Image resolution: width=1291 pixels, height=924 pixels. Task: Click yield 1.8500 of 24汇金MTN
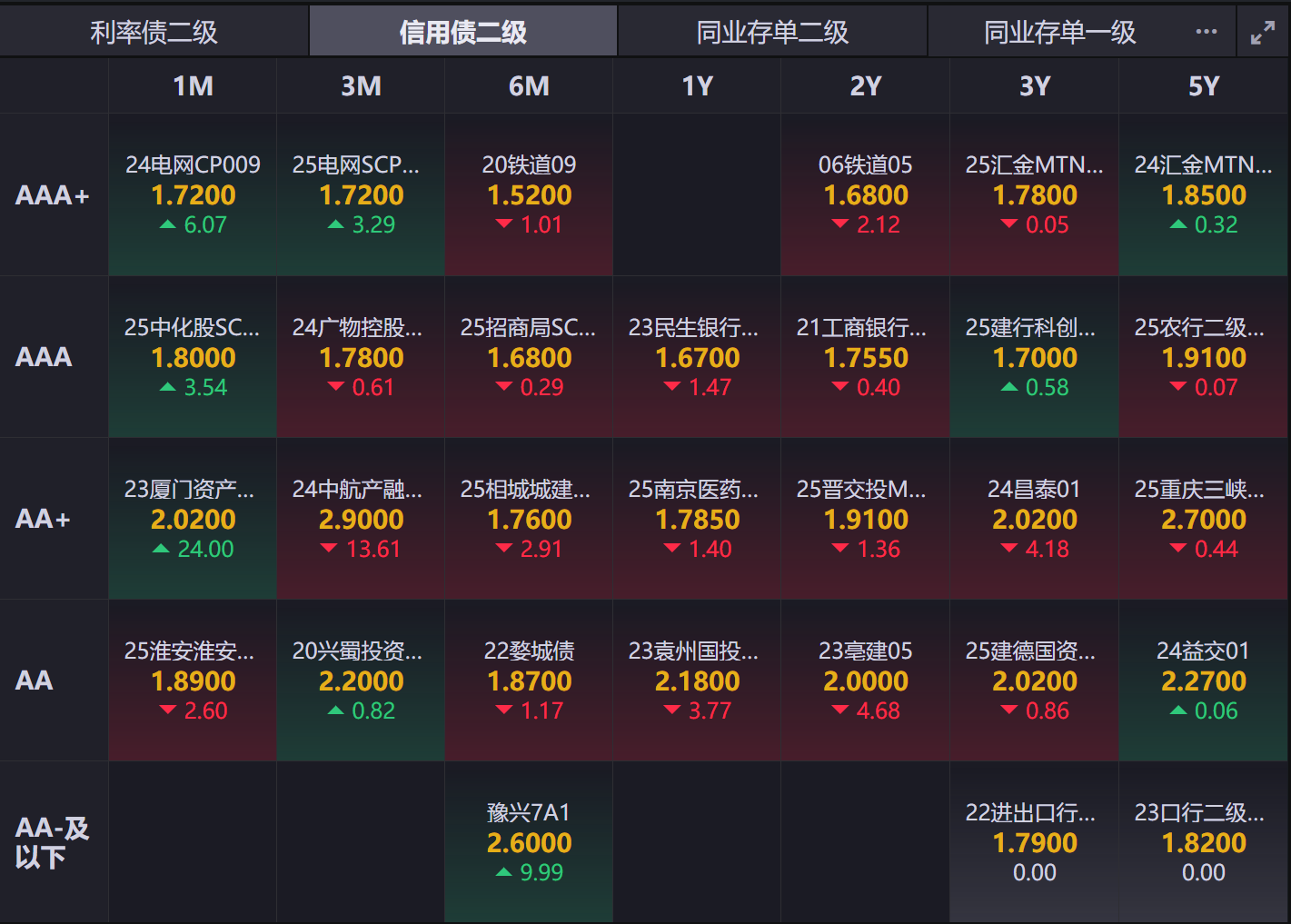point(1204,195)
